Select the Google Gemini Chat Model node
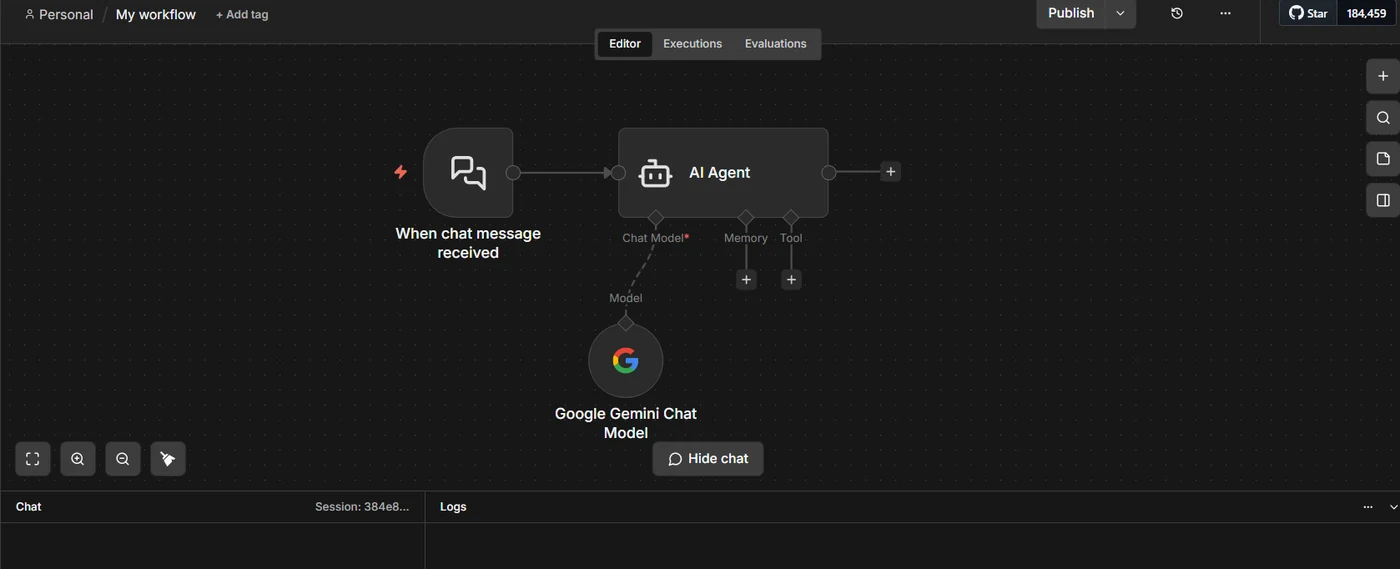The image size is (1400, 569). tap(625, 360)
